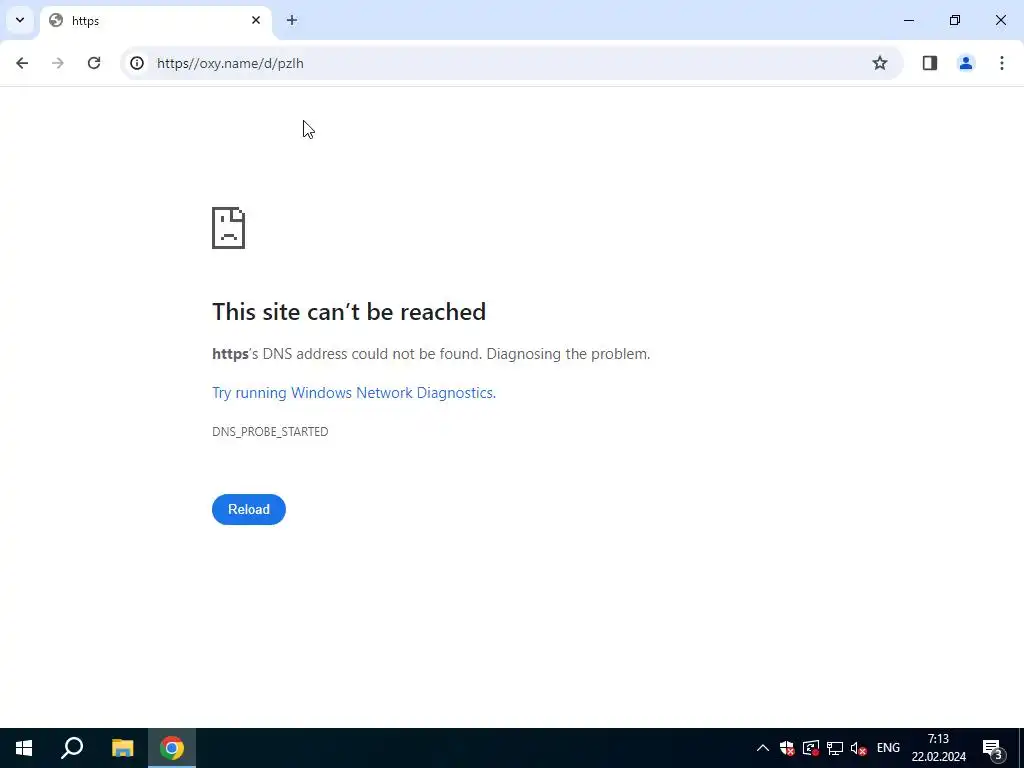Open File Explorer from the taskbar
The height and width of the screenshot is (768, 1024).
coord(122,748)
